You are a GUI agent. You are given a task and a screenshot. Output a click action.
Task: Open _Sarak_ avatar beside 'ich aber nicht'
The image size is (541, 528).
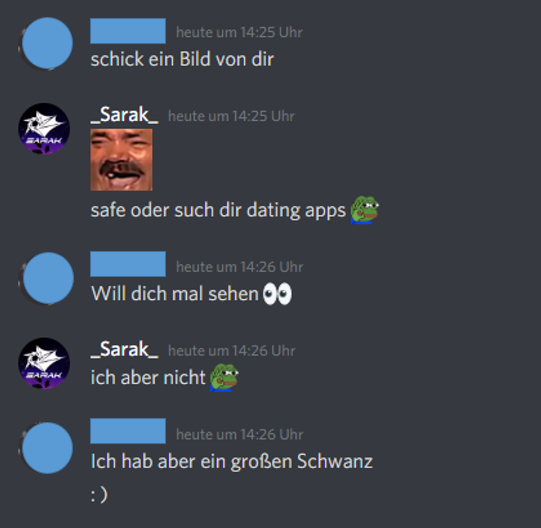coord(44,363)
